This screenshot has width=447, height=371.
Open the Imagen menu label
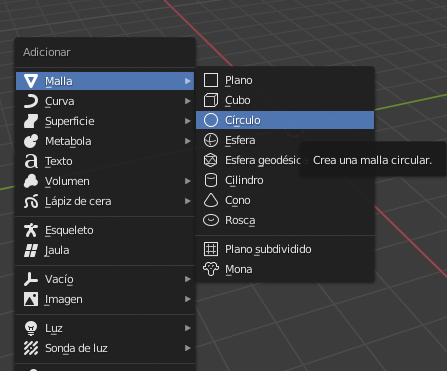coord(64,299)
